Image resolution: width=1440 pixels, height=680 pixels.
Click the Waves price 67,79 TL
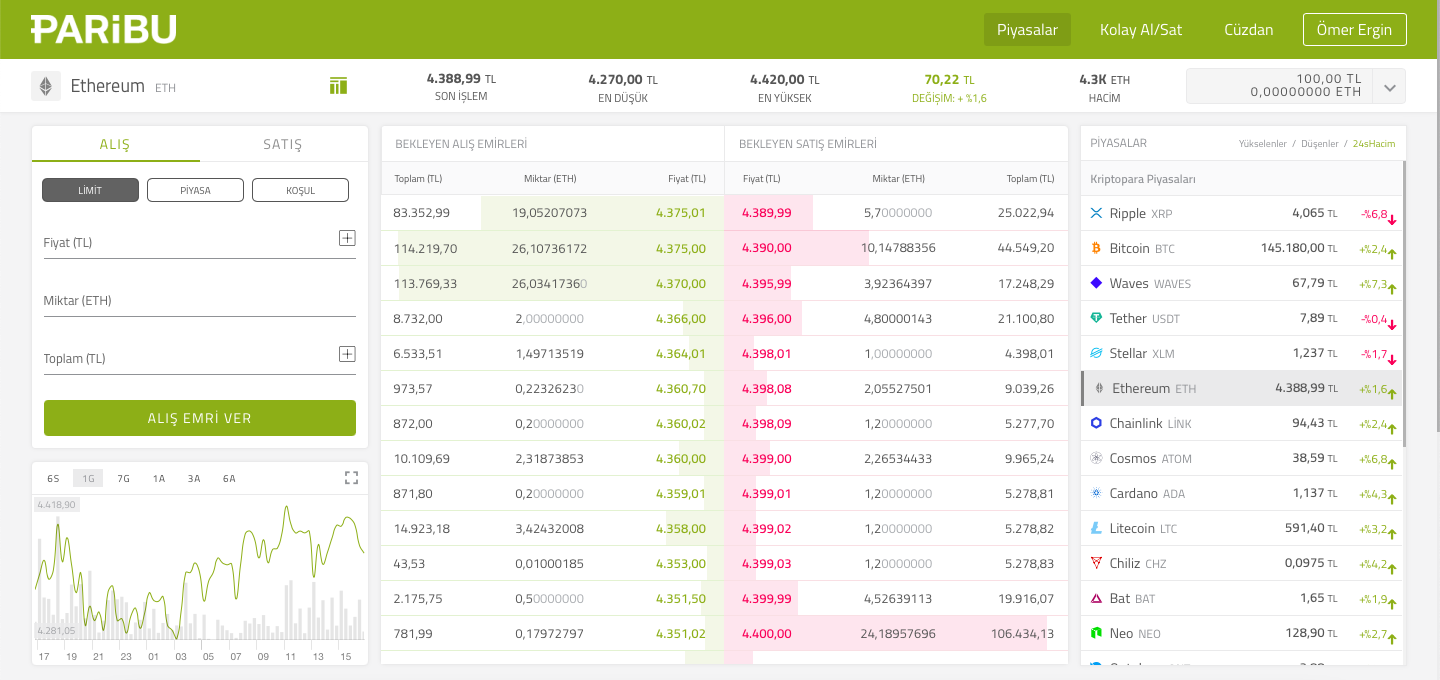(x=1314, y=283)
